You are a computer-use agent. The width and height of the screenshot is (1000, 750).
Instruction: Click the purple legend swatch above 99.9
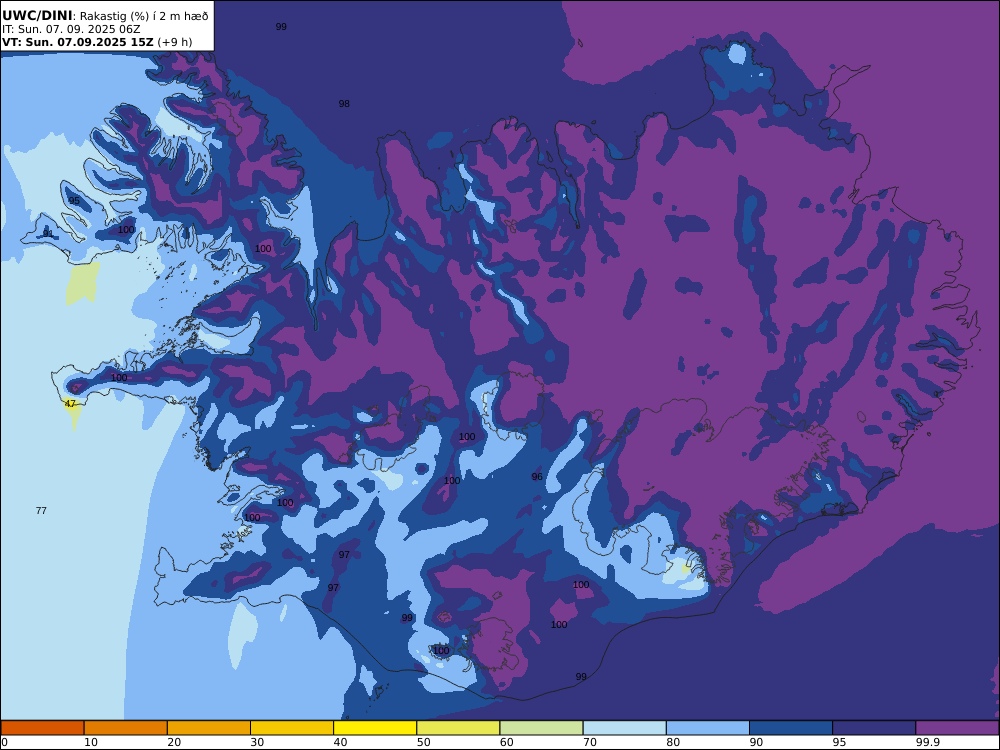tap(958, 728)
